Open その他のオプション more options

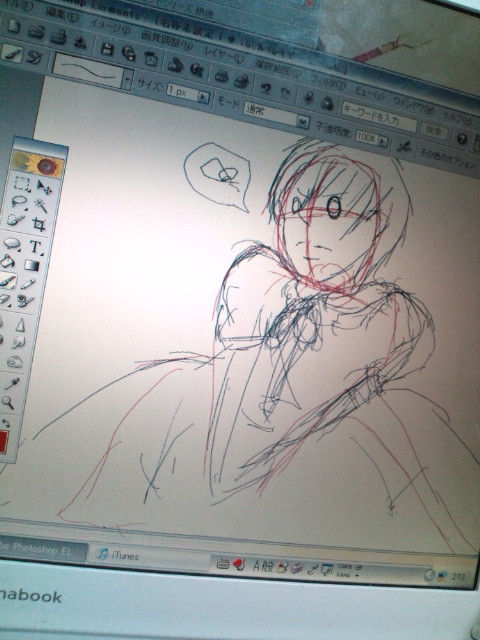click(x=448, y=160)
